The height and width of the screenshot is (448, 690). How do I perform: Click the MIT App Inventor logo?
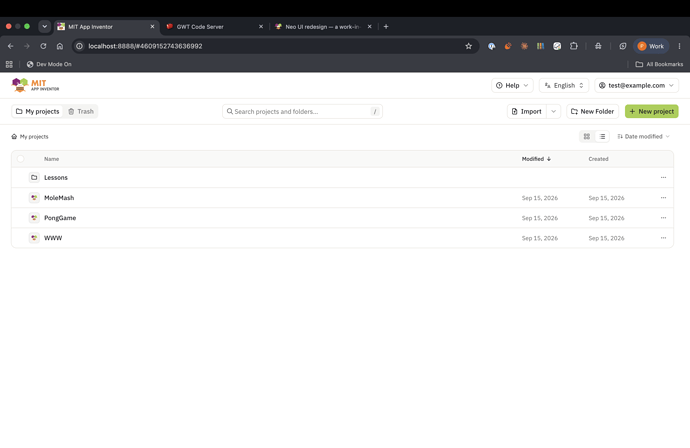[x=35, y=85]
